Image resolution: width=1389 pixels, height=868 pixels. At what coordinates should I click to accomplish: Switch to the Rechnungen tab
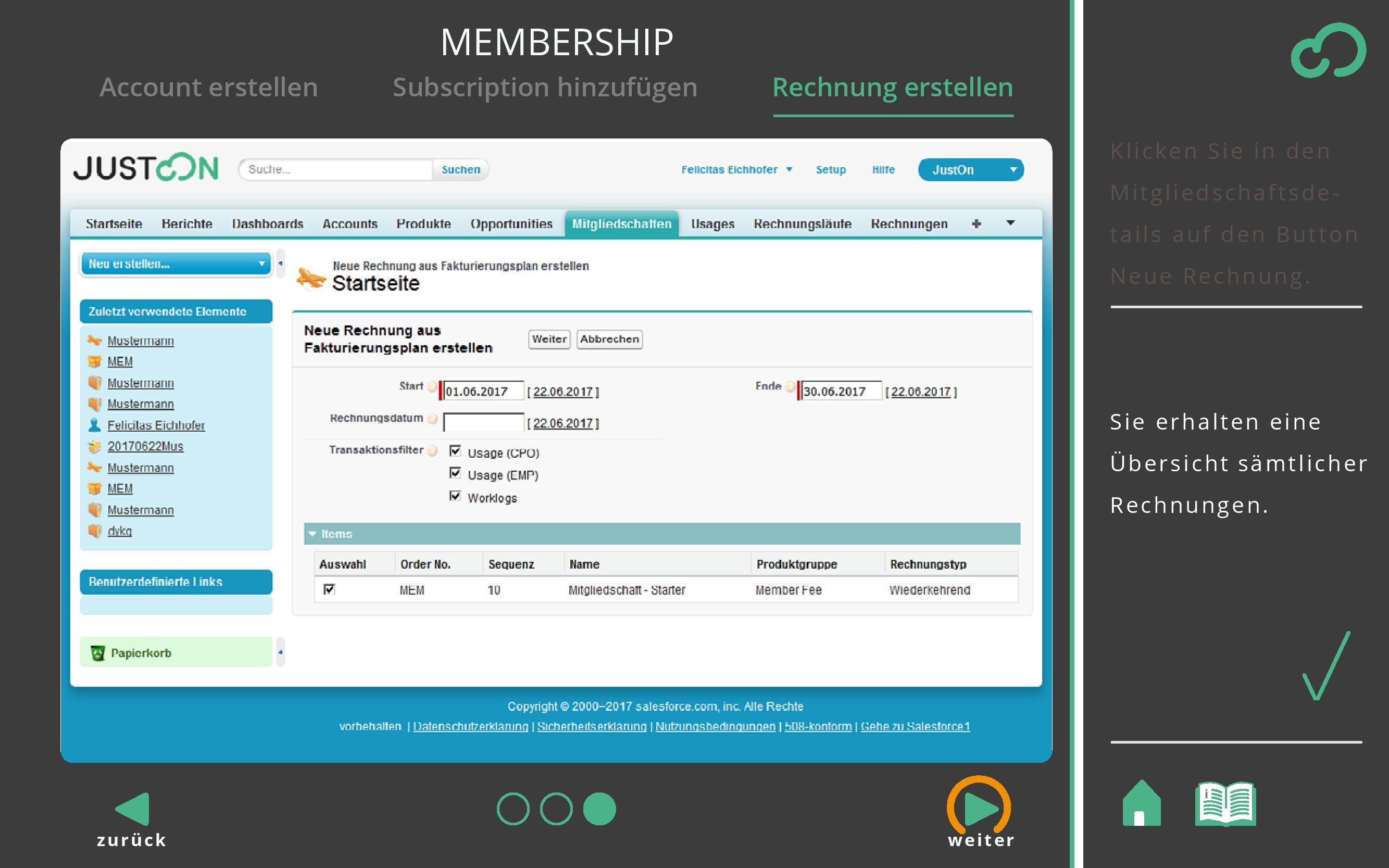(908, 224)
